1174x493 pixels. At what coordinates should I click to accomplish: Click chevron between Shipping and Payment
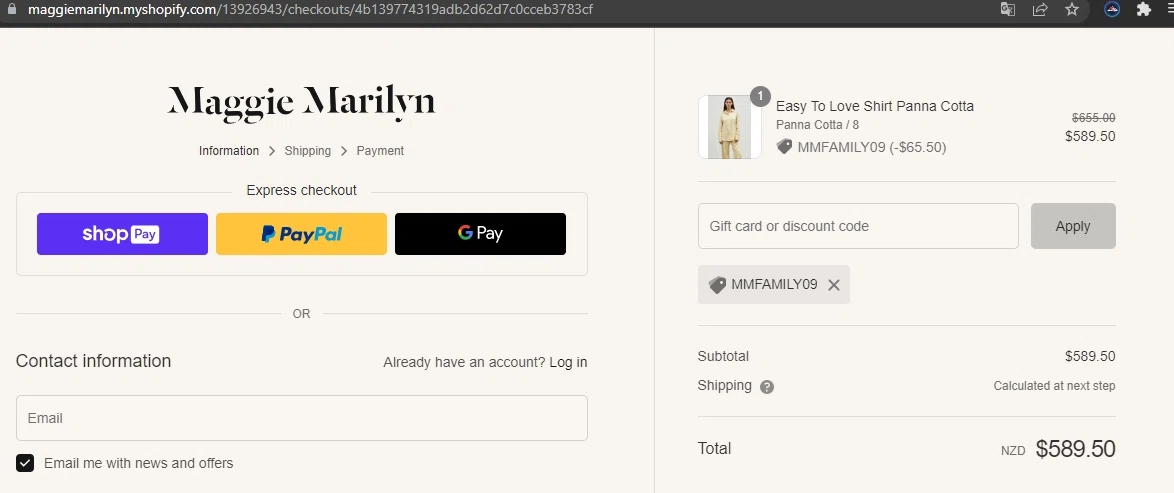coord(344,151)
